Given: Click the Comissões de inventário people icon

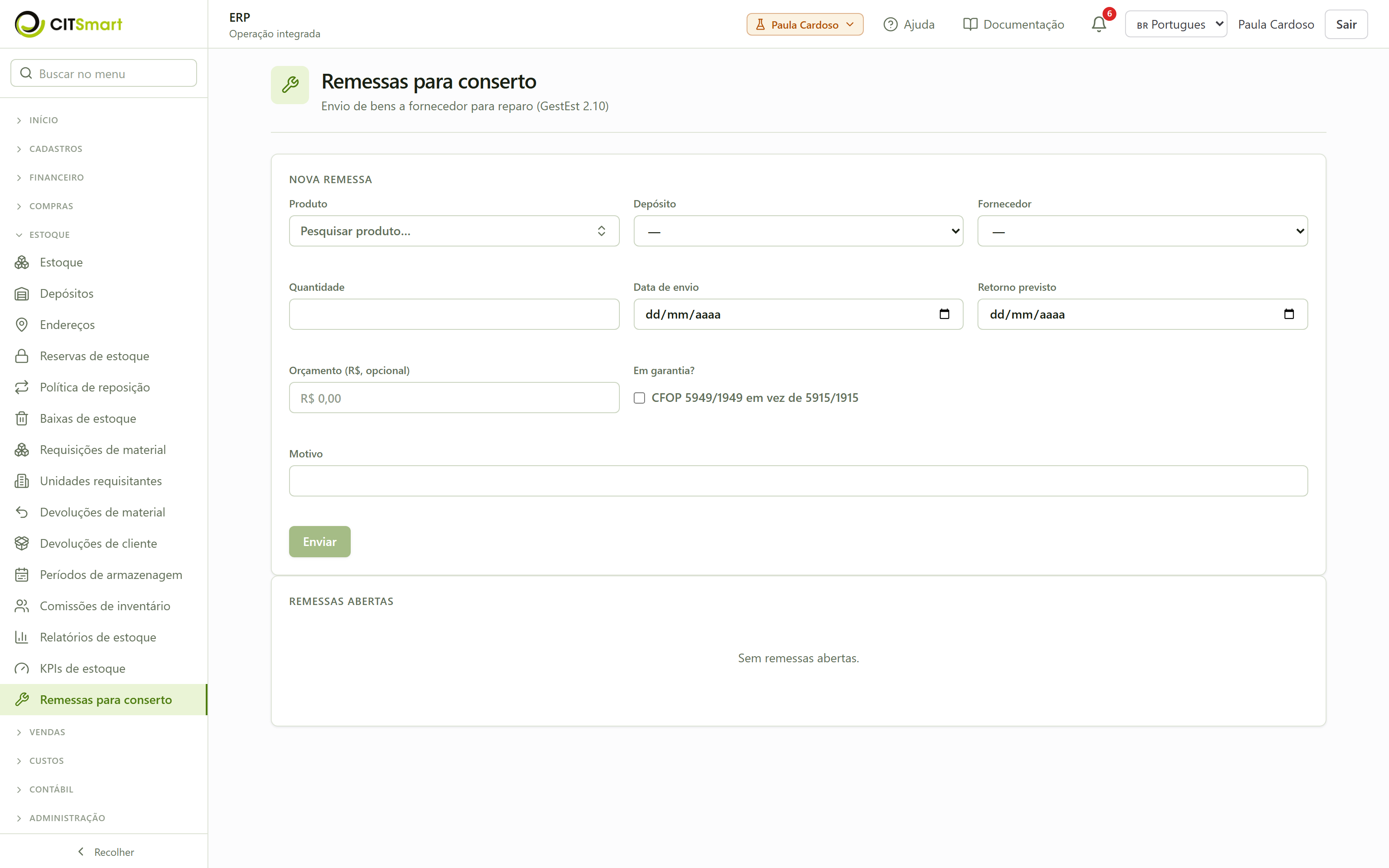Looking at the screenshot, I should pos(22,606).
